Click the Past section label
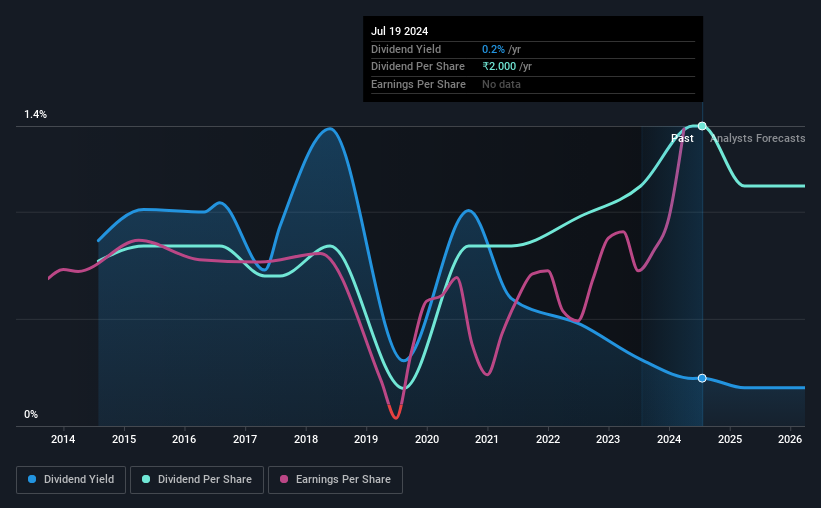The height and width of the screenshot is (508, 821). pos(682,138)
